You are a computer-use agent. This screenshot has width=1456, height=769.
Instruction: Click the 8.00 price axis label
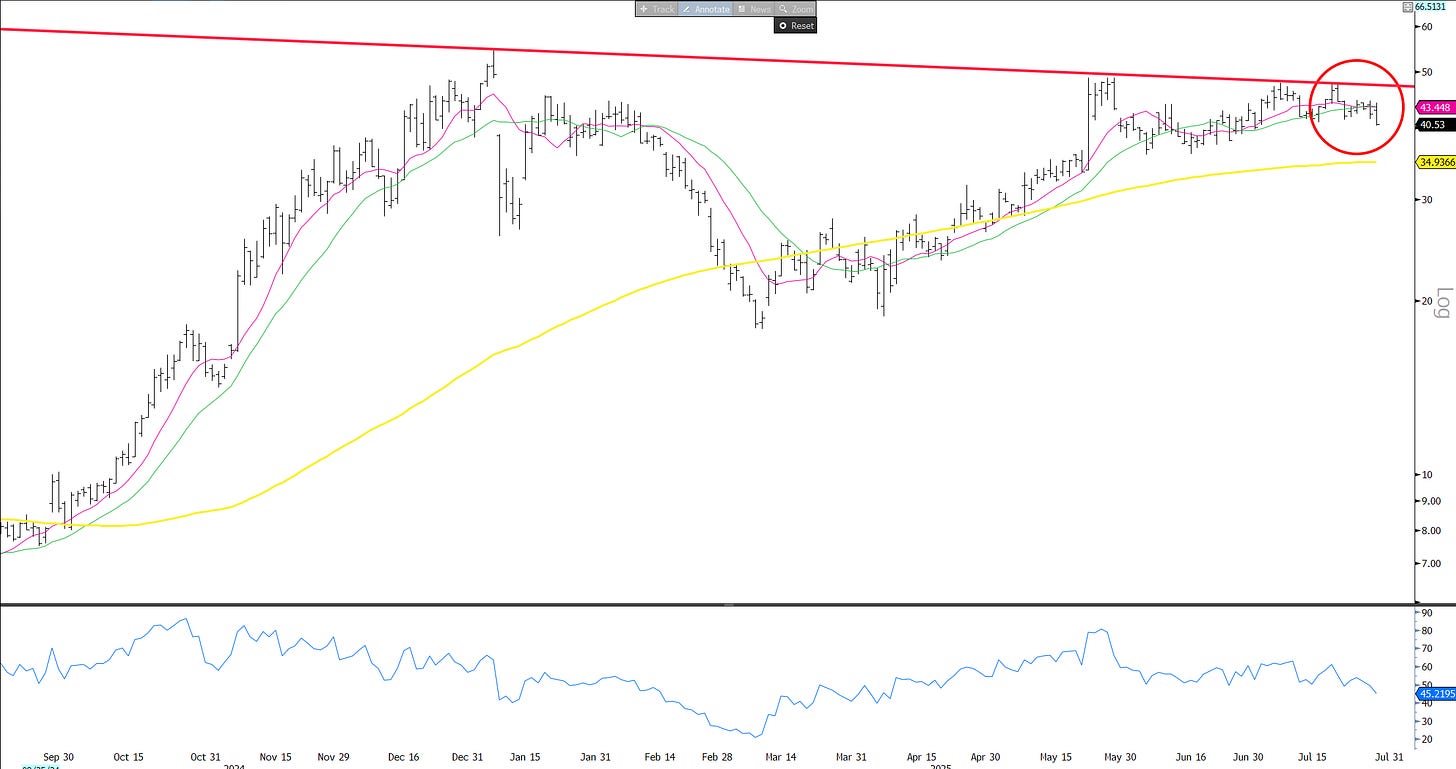(1430, 530)
